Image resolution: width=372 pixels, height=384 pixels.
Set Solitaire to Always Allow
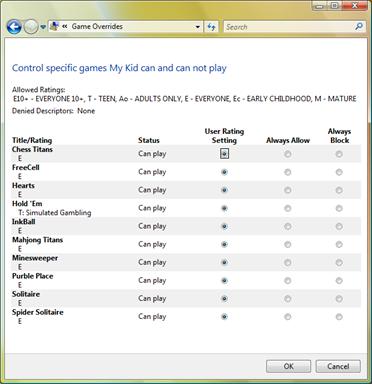[x=288, y=299]
